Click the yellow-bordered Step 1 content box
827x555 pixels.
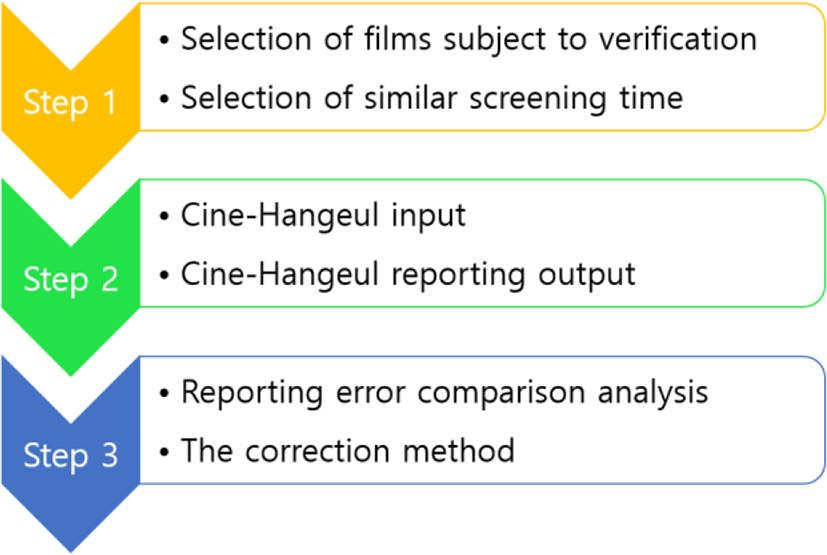pos(482,66)
